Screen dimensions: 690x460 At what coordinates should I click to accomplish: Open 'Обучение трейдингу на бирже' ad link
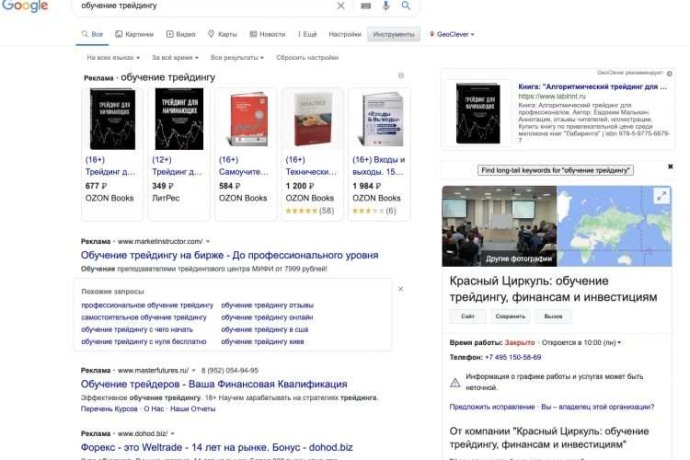229,255
